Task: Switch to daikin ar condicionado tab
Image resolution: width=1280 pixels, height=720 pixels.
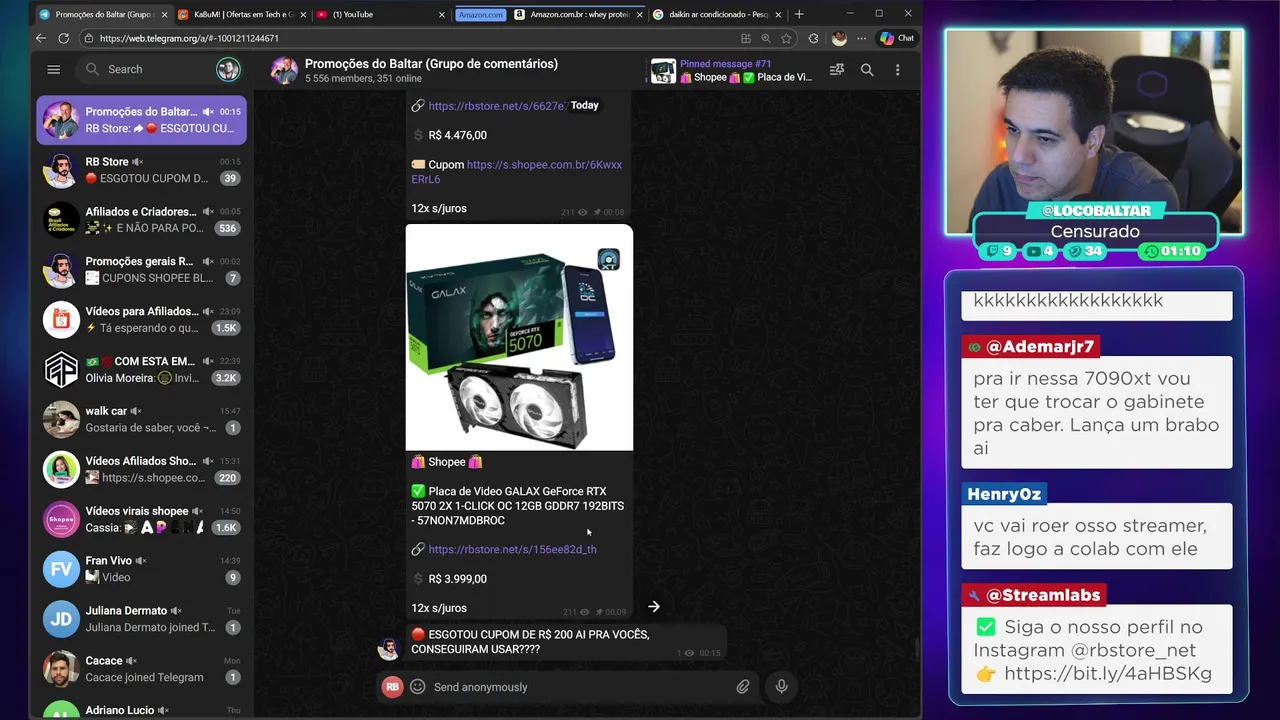Action: click(x=715, y=14)
